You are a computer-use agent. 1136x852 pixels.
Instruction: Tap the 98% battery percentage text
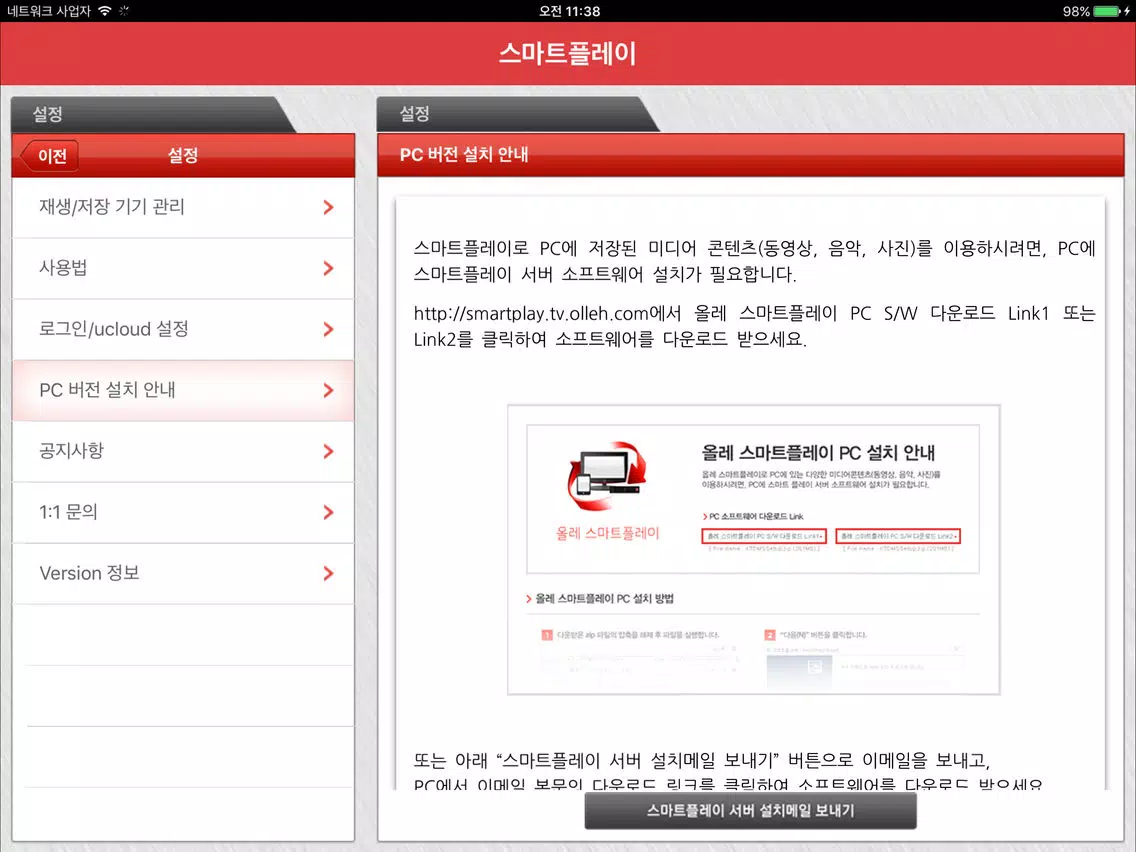click(1076, 11)
